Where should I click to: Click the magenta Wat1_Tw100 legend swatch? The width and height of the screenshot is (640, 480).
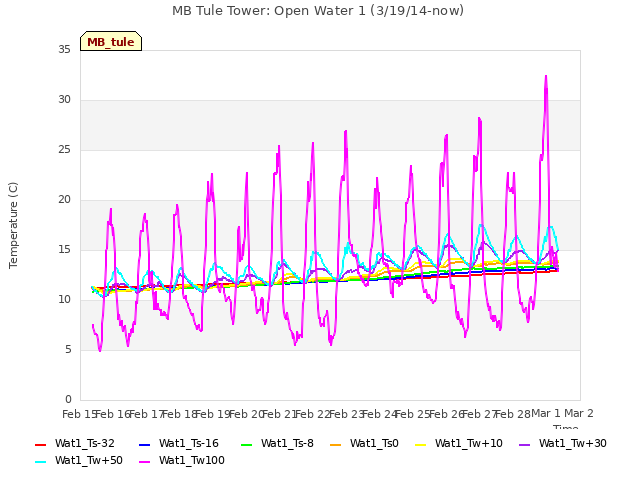[144, 462]
